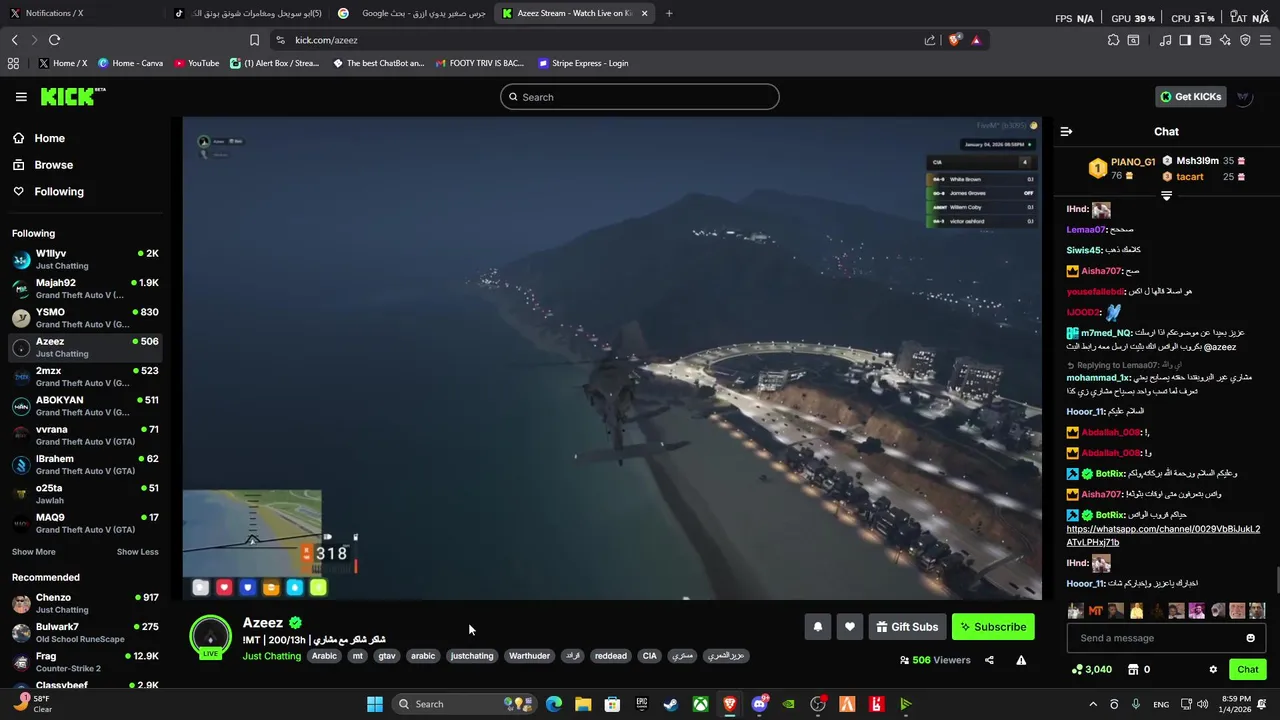
Task: Click the Get KICKs button
Action: click(1190, 97)
